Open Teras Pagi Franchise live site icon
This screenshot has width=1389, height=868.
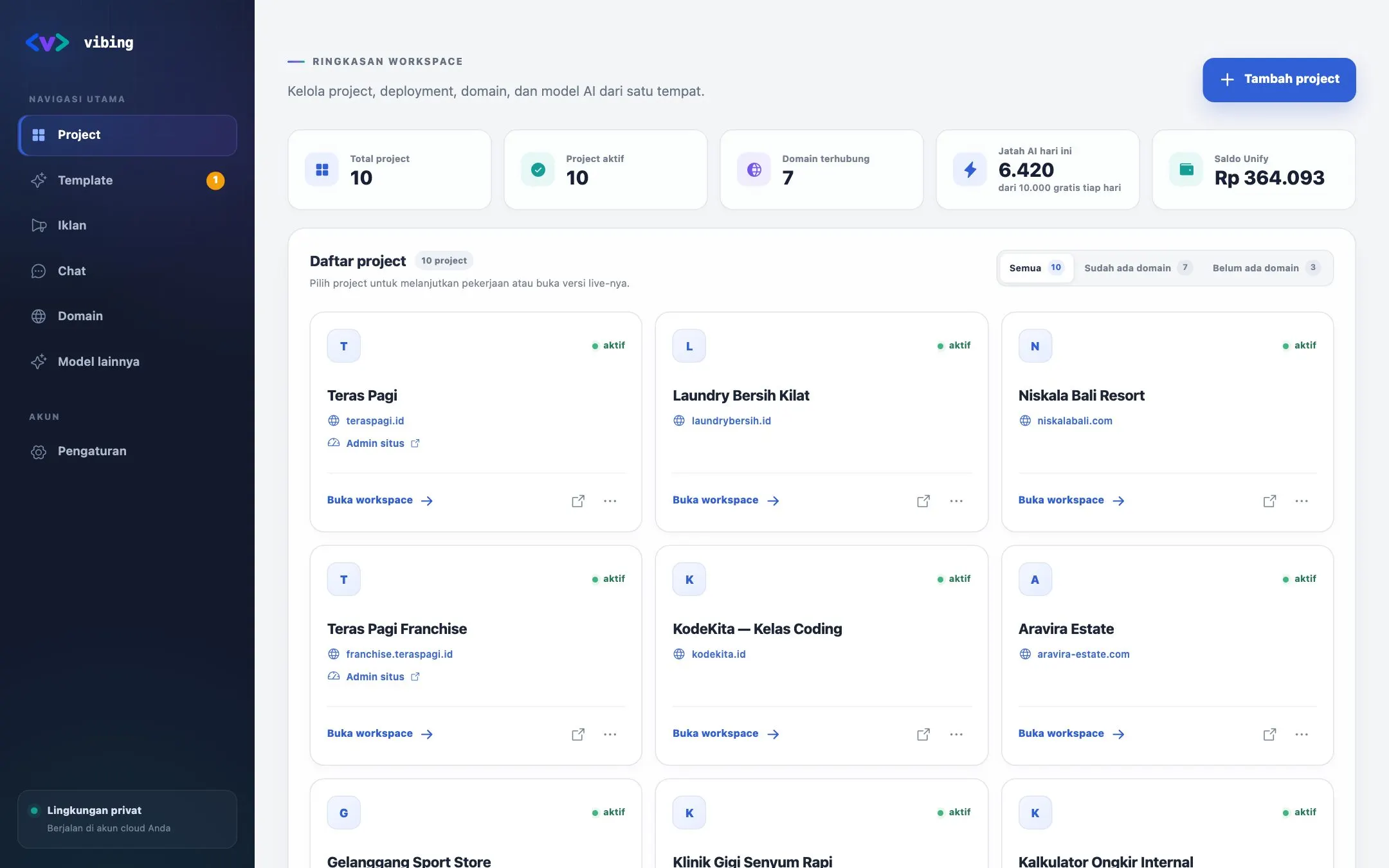[578, 734]
